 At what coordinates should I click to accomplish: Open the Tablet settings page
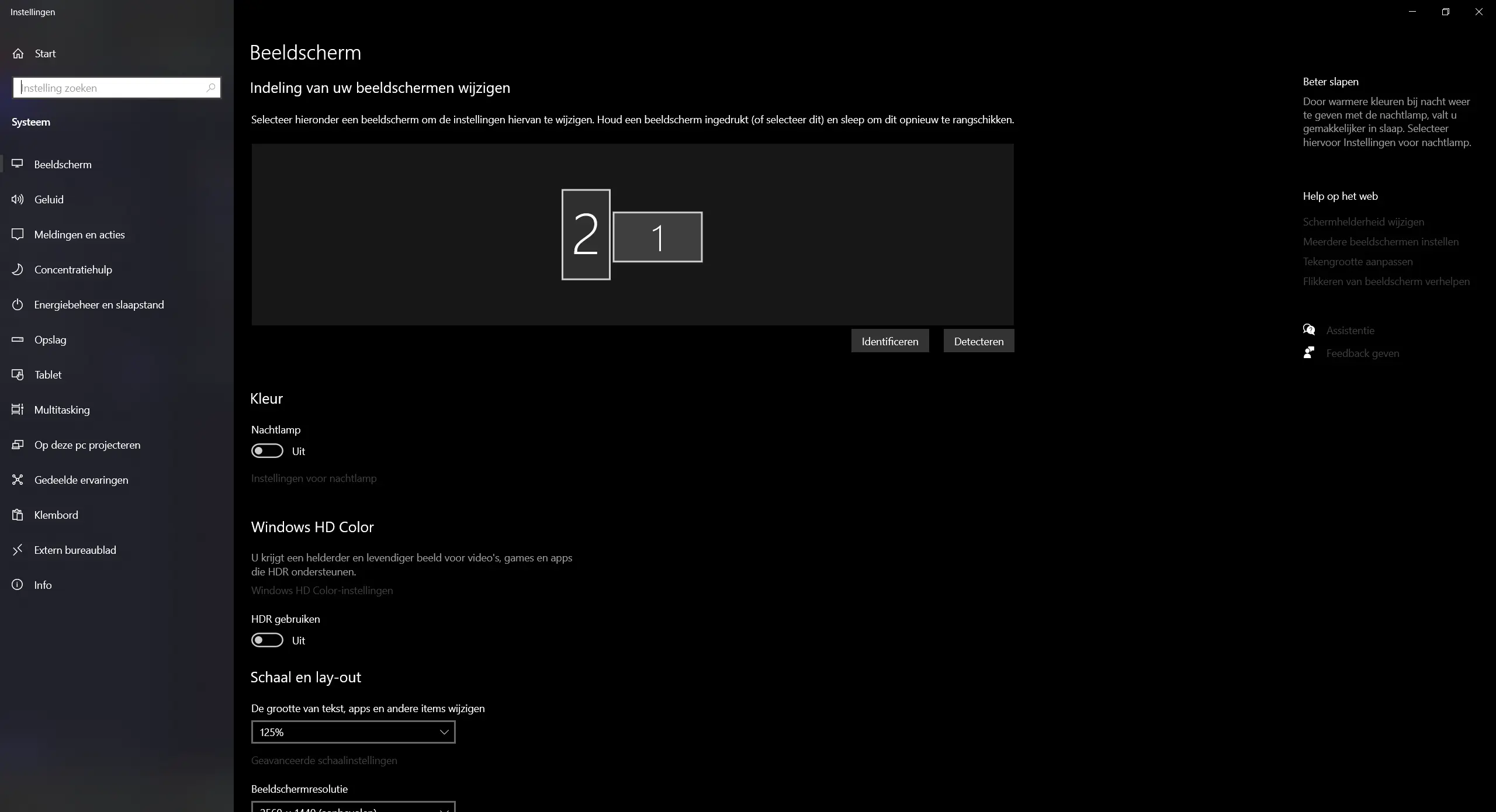click(117, 374)
